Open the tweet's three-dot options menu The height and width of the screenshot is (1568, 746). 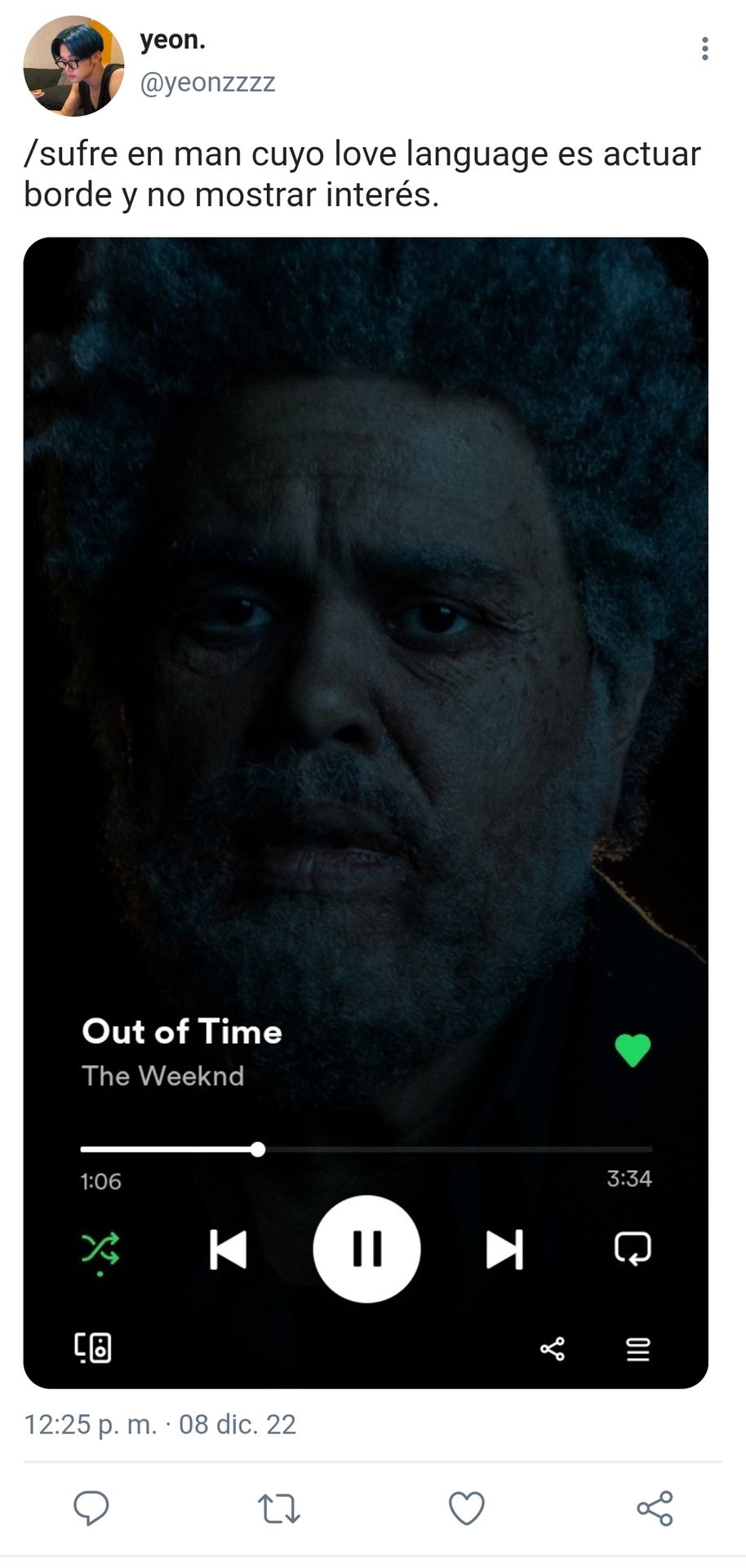[x=704, y=49]
